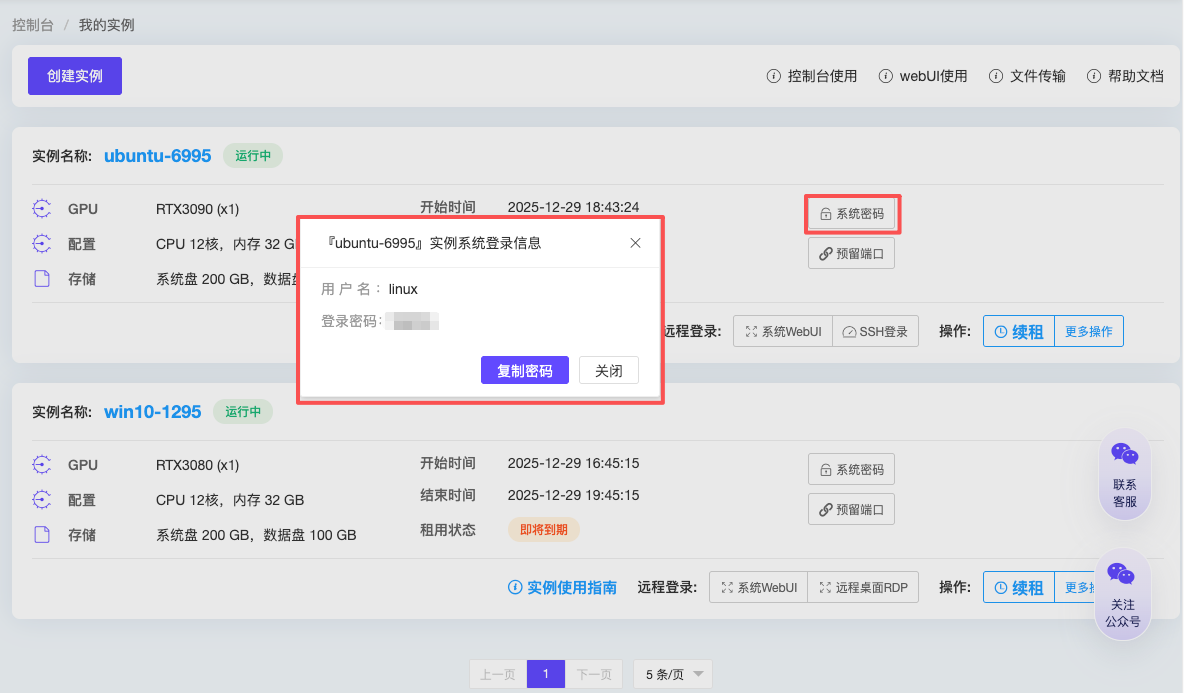Click 预留端口 for win10-1295 instance
1184x693 pixels.
[852, 509]
